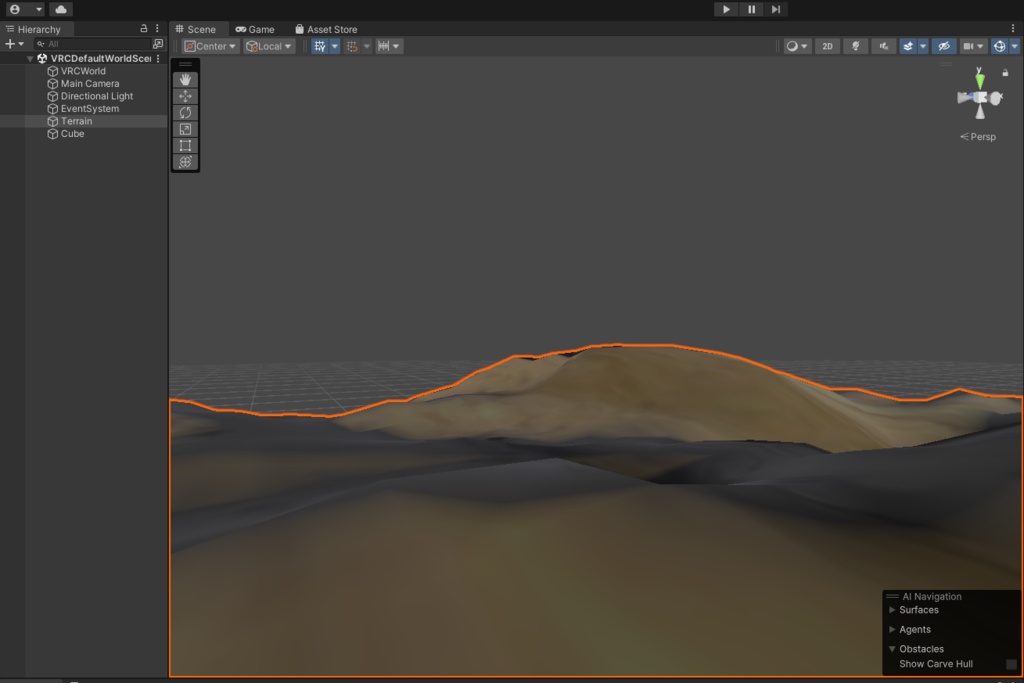Select the Move tool

[x=185, y=96]
